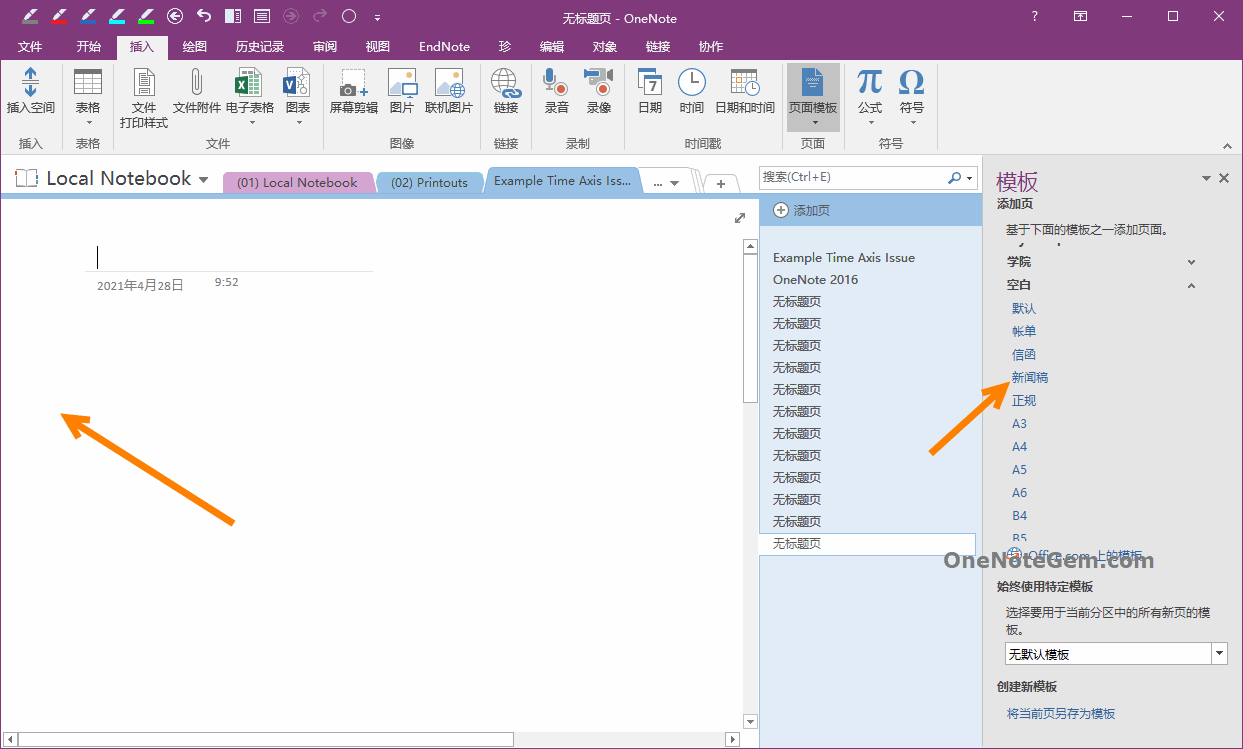
Task: Open the Example Time Axis Issue page
Action: (844, 258)
